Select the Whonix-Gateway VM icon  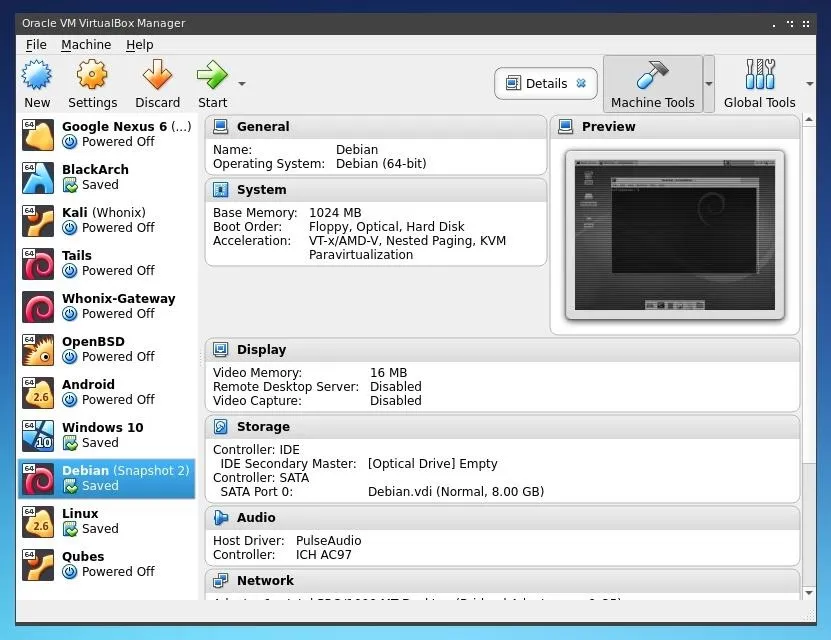coord(38,307)
